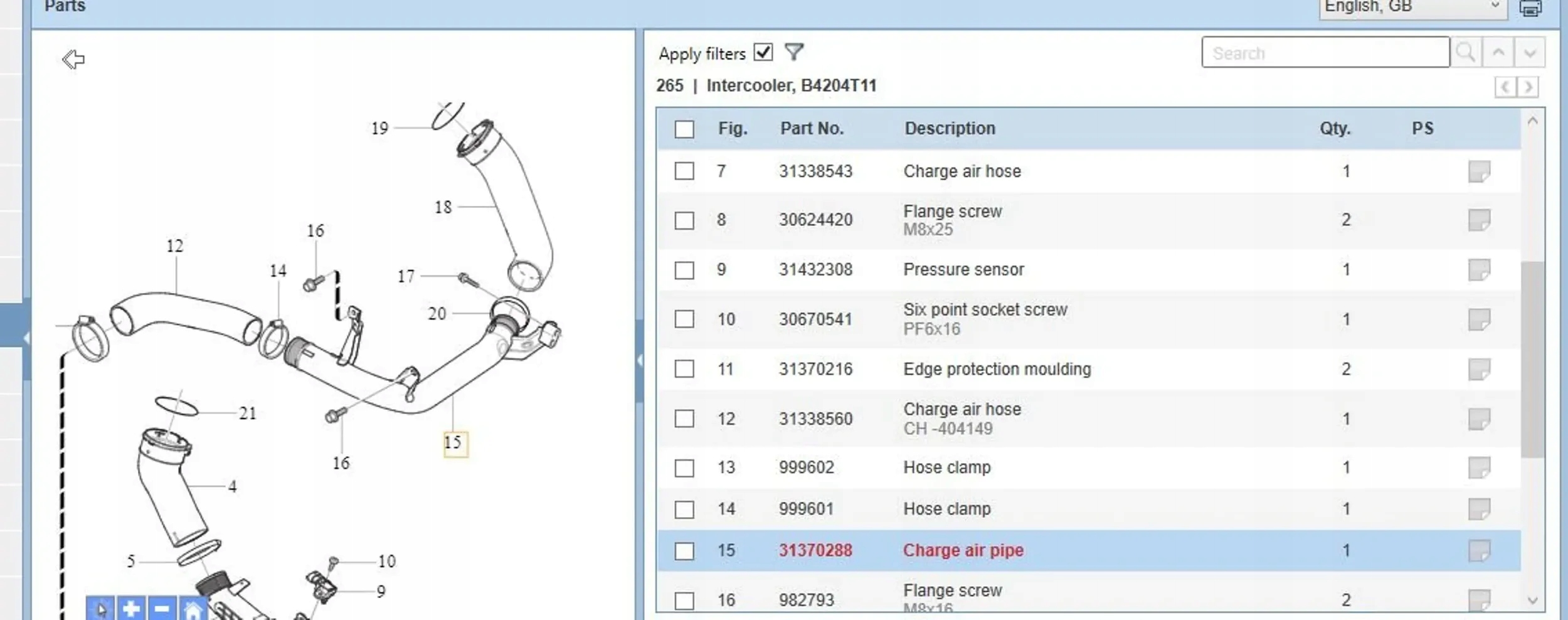Viewport: 1568px width, 620px height.
Task: Toggle the select-all checkbox in table header
Action: click(x=684, y=129)
